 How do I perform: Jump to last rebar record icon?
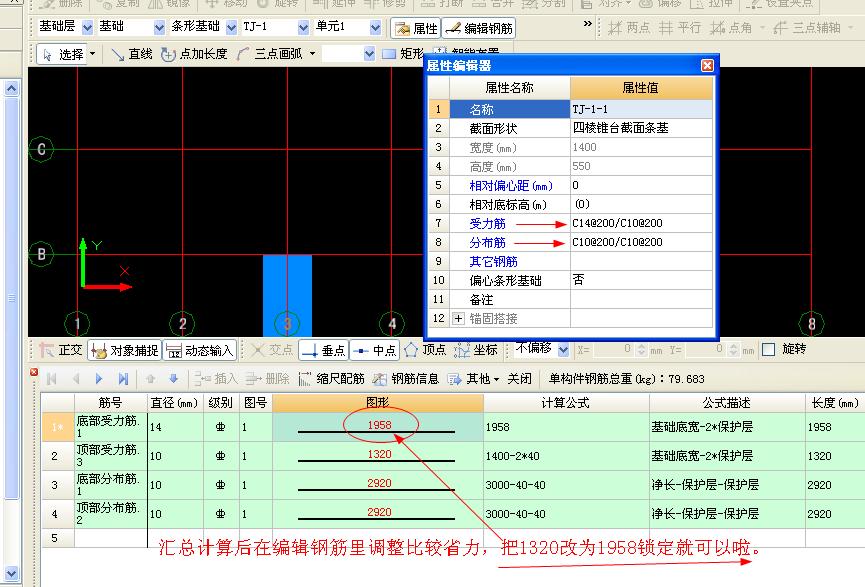(x=123, y=378)
